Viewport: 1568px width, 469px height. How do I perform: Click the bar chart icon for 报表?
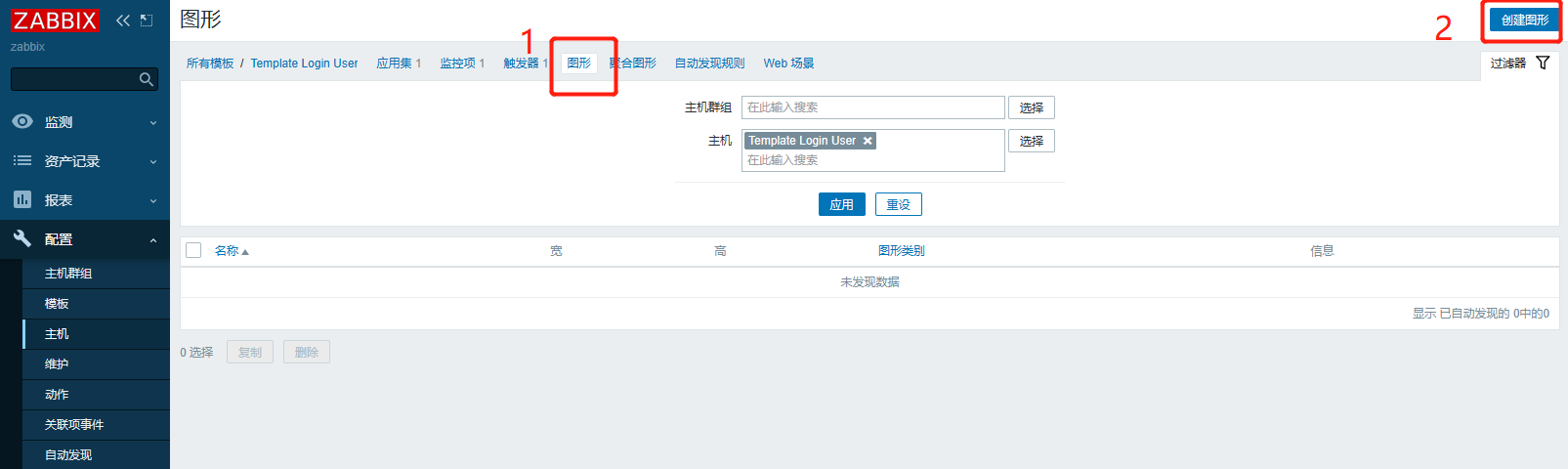[x=22, y=199]
